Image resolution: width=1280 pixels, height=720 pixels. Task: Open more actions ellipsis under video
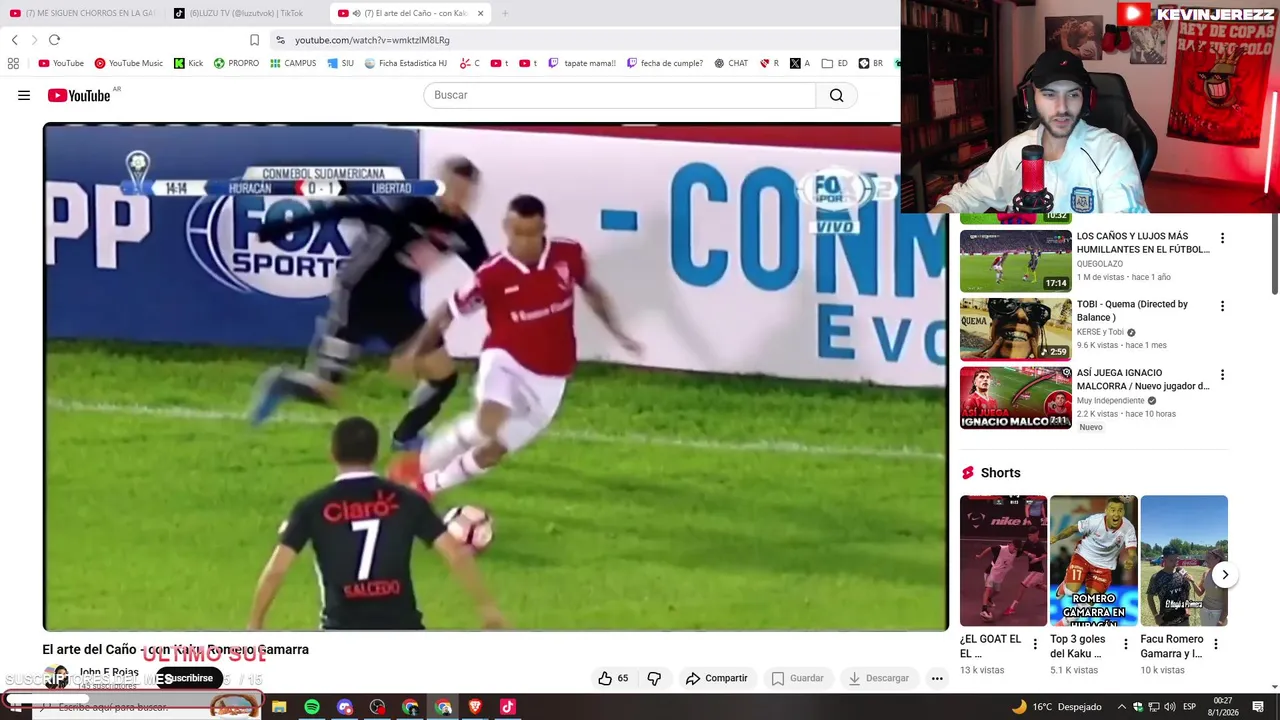[x=937, y=678]
